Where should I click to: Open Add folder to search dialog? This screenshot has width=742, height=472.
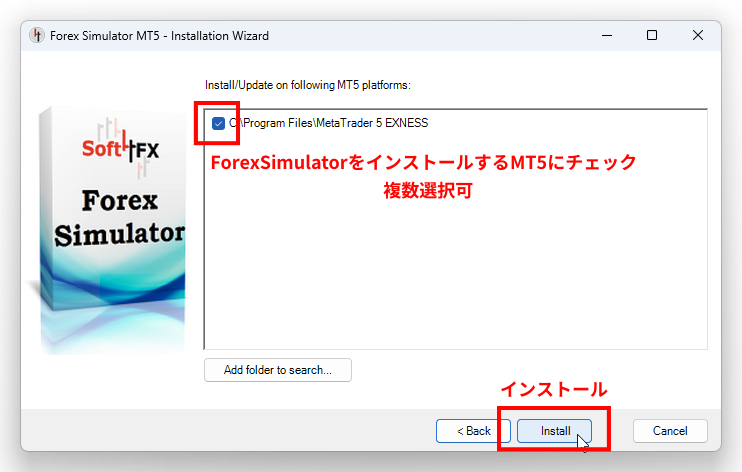pyautogui.click(x=278, y=370)
